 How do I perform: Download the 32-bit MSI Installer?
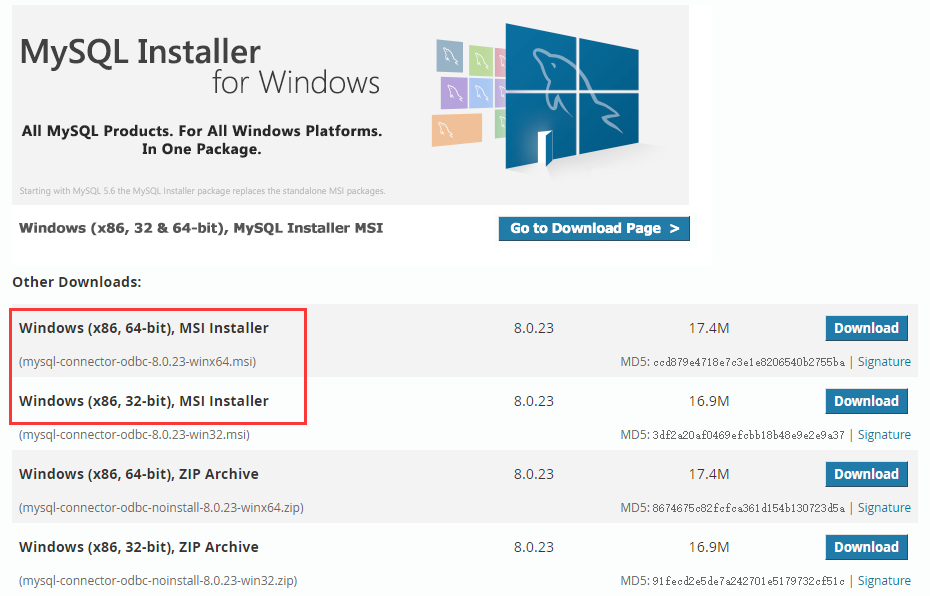pyautogui.click(x=866, y=401)
